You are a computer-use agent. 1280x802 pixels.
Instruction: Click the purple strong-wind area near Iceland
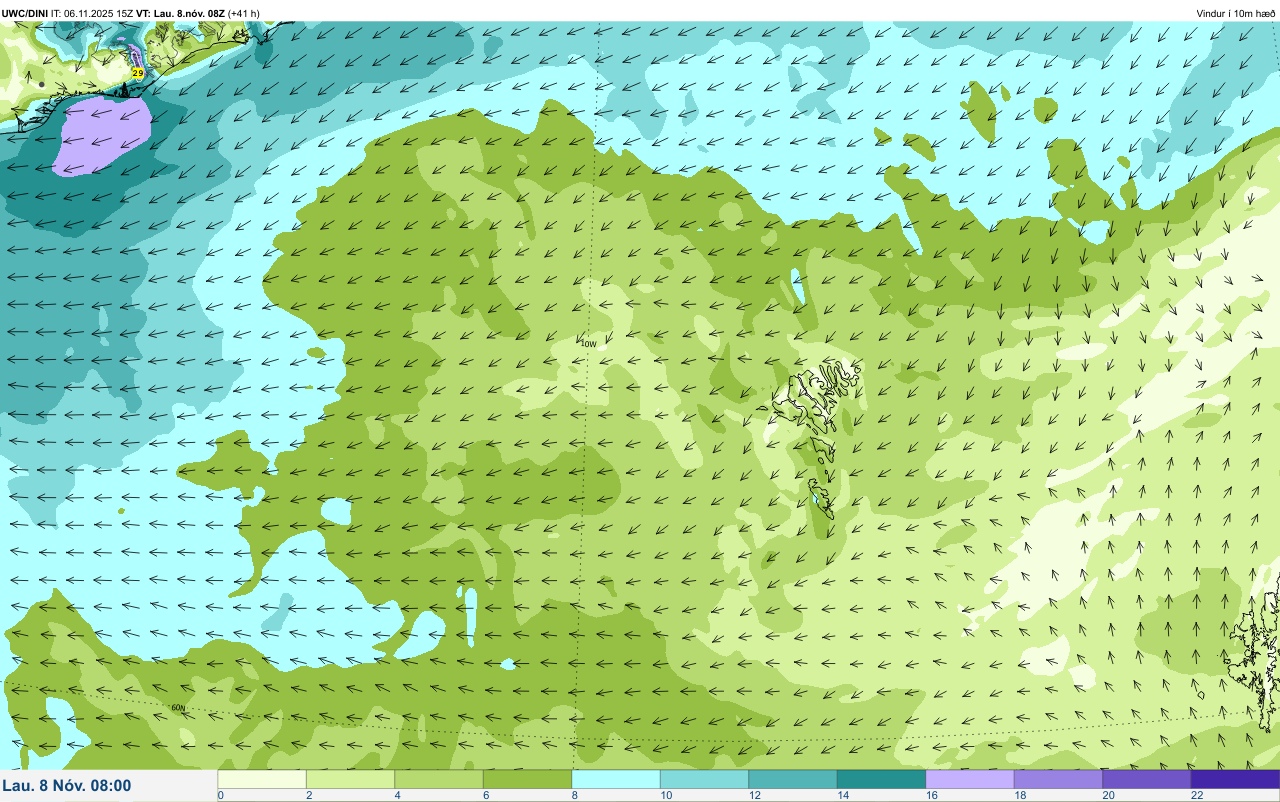pyautogui.click(x=103, y=135)
